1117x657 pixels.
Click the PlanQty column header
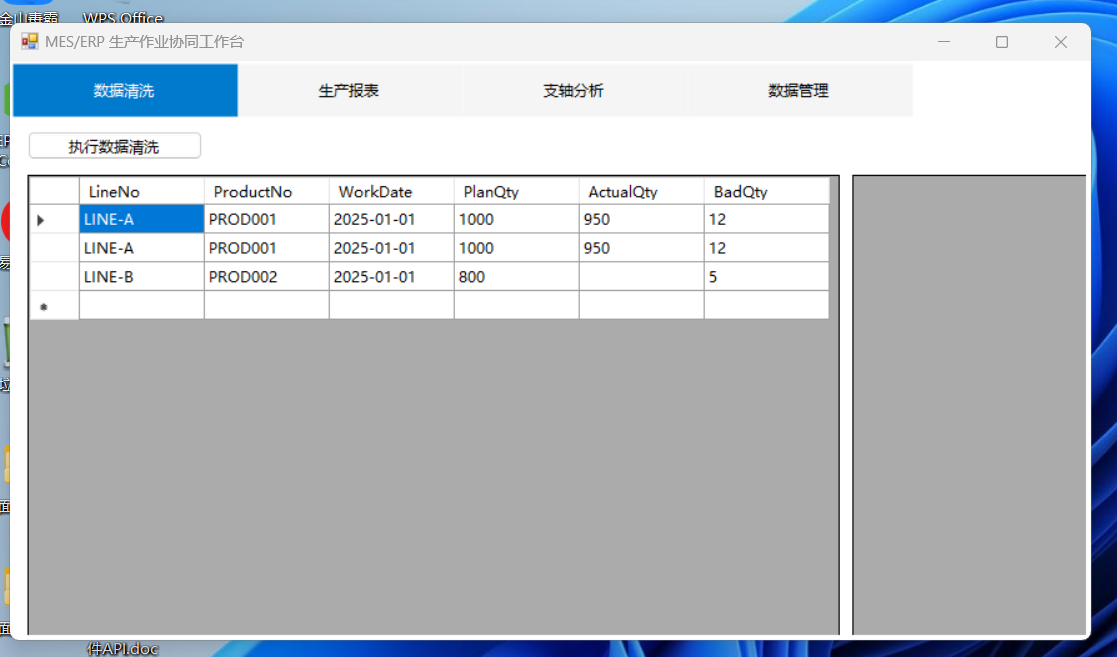tap(516, 191)
